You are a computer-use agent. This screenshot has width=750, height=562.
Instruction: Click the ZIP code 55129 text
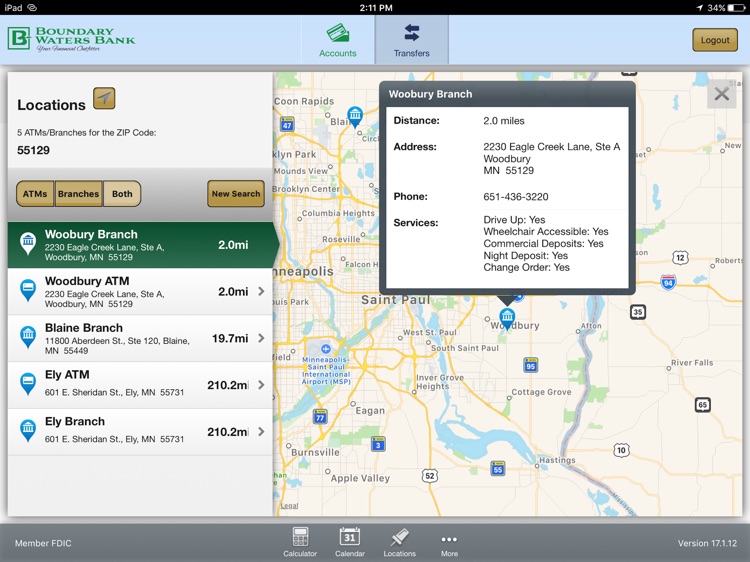tap(33, 150)
